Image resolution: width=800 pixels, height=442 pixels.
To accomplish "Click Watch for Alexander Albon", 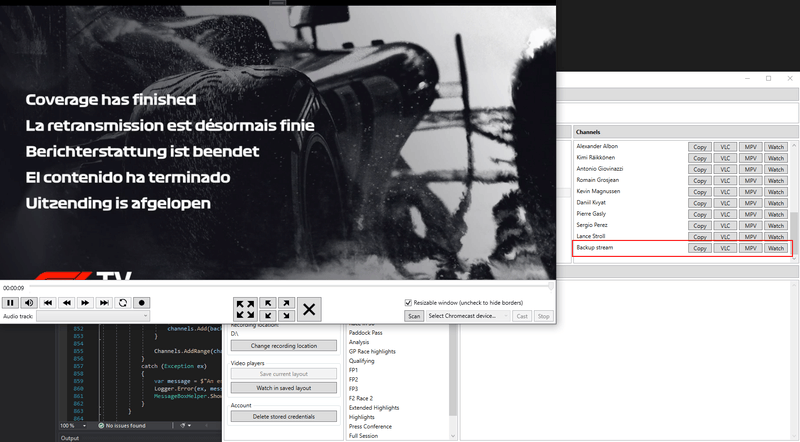I will tap(776, 147).
